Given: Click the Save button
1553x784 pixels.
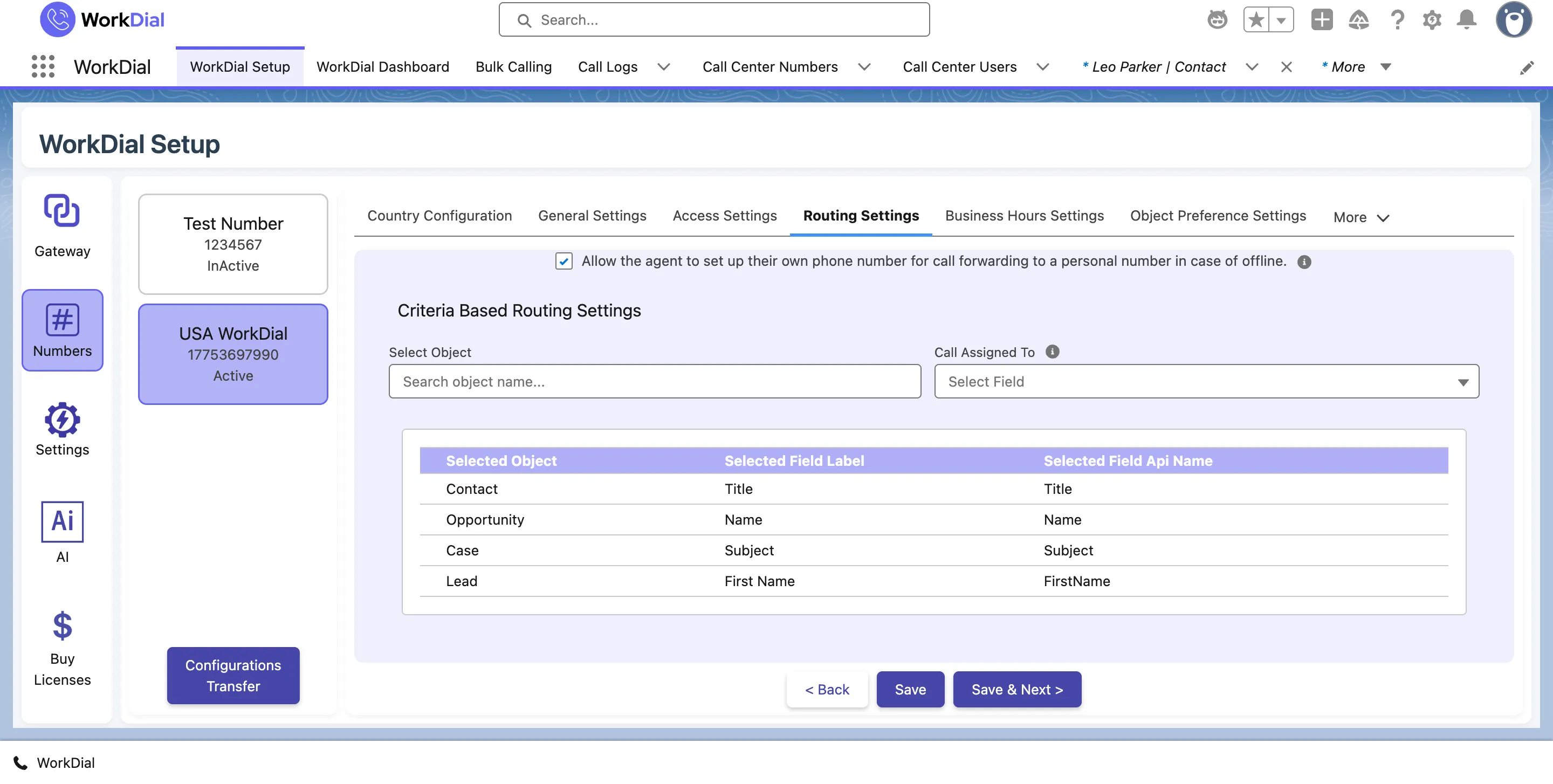Looking at the screenshot, I should coord(910,689).
